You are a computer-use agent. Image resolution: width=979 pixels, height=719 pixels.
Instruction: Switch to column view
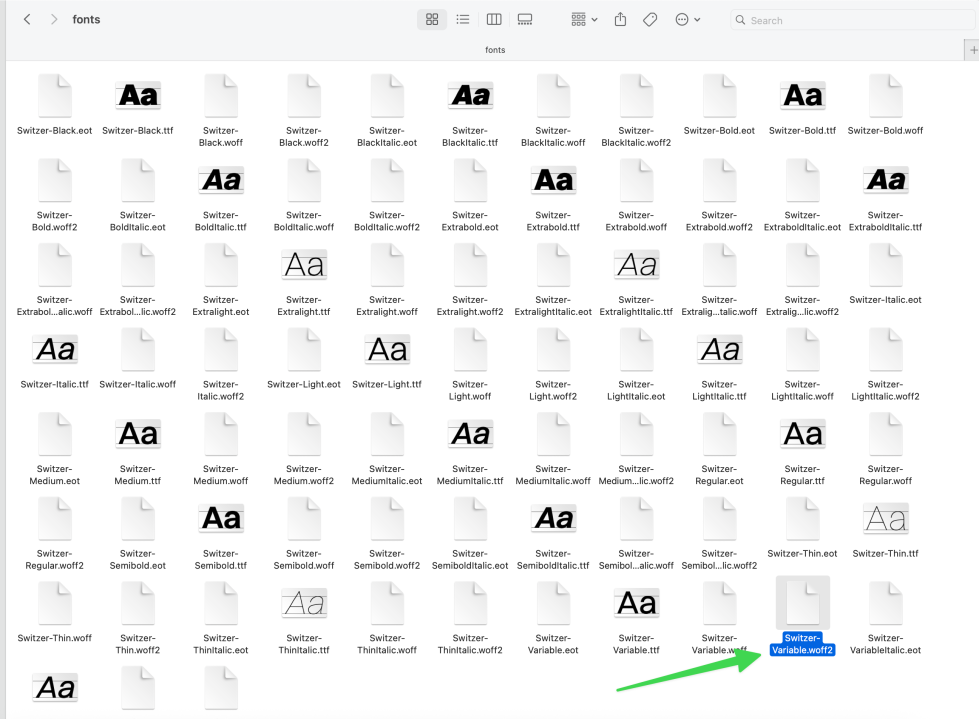click(494, 20)
